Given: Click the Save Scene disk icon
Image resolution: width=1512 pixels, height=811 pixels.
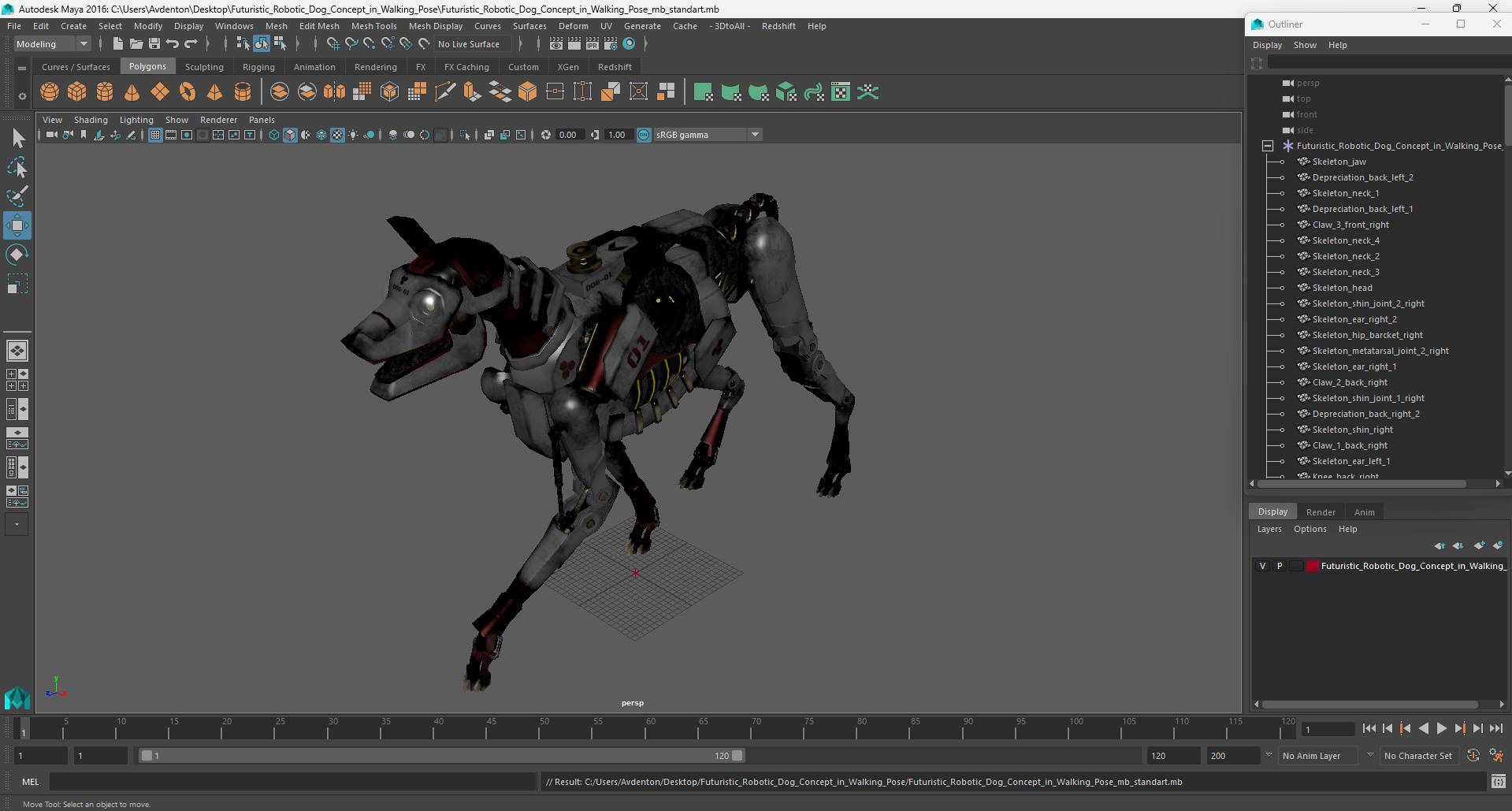Looking at the screenshot, I should pyautogui.click(x=154, y=44).
